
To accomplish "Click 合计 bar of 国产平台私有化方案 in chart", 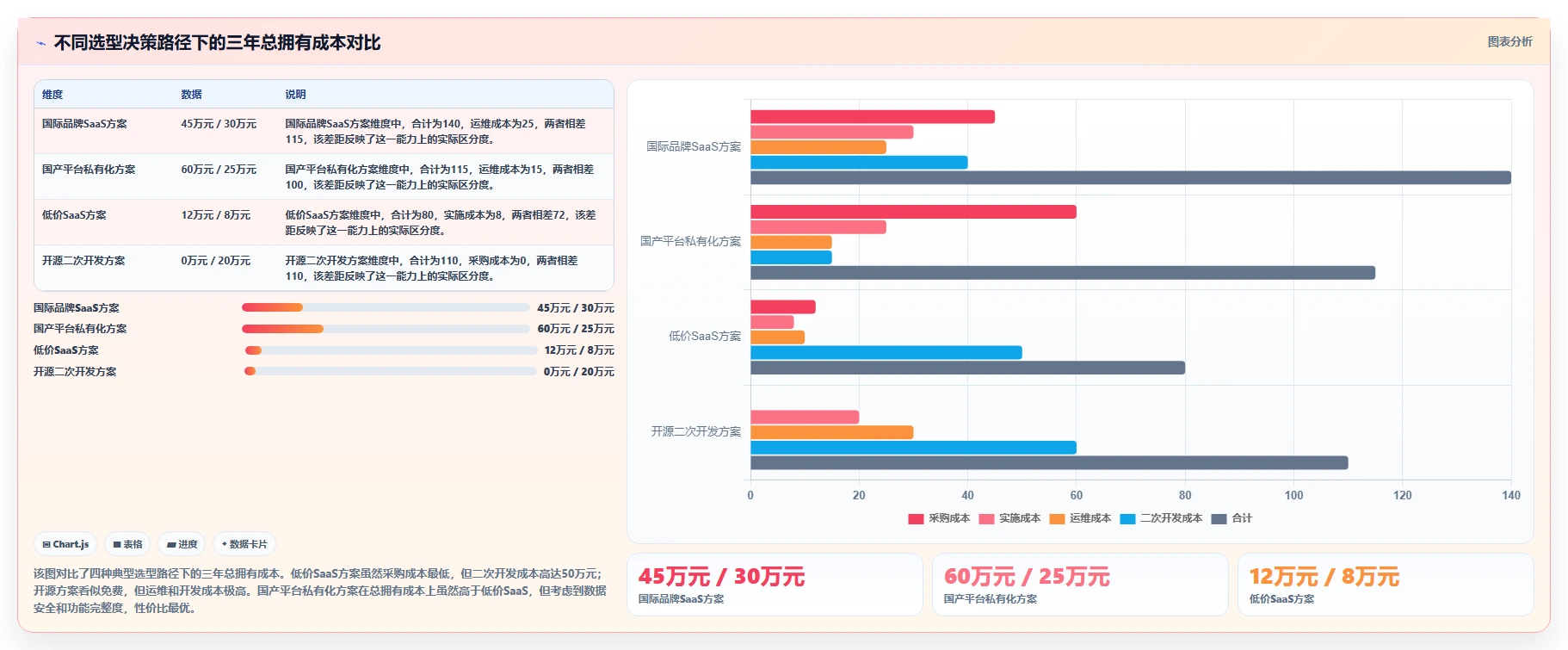I will [x=1063, y=273].
